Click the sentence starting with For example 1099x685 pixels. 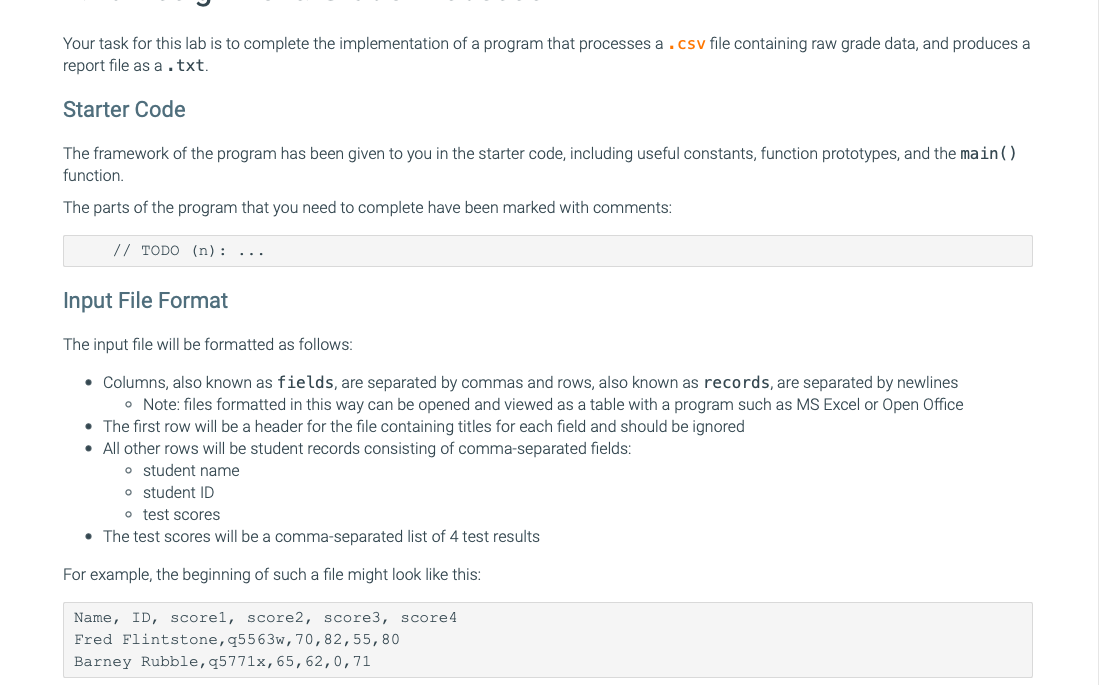(271, 575)
